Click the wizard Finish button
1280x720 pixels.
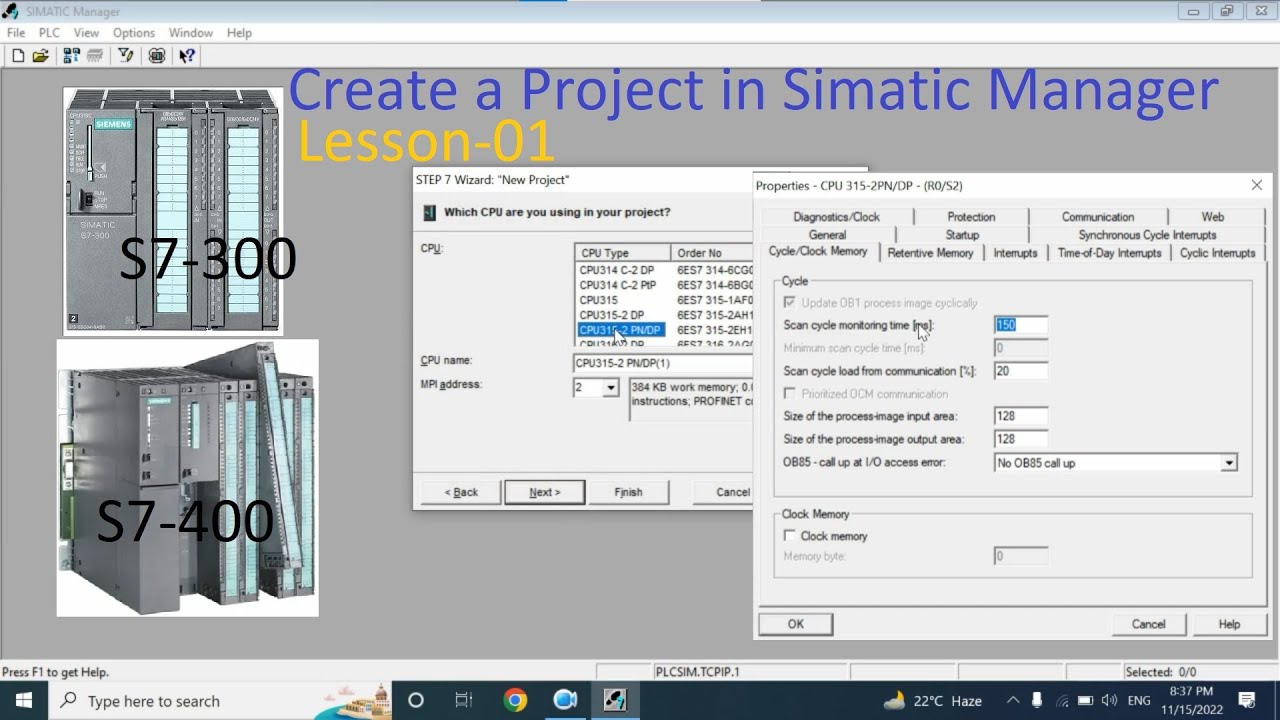[x=628, y=492]
